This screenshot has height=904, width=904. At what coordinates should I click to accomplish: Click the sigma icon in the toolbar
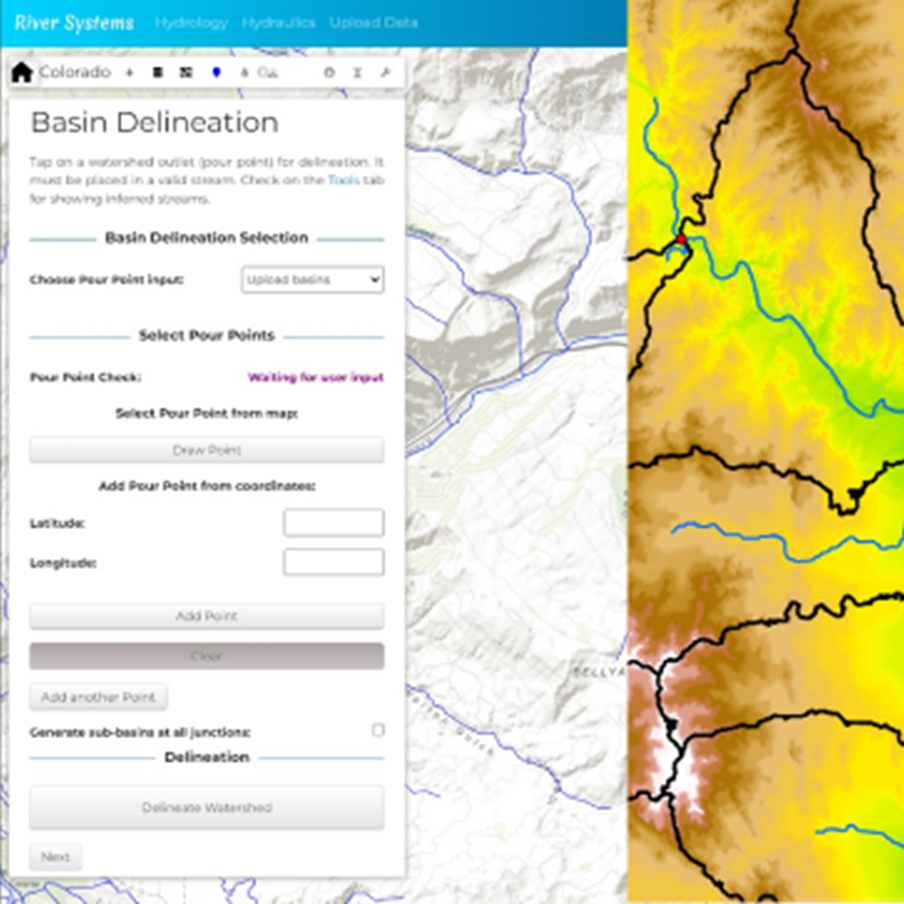pos(356,73)
